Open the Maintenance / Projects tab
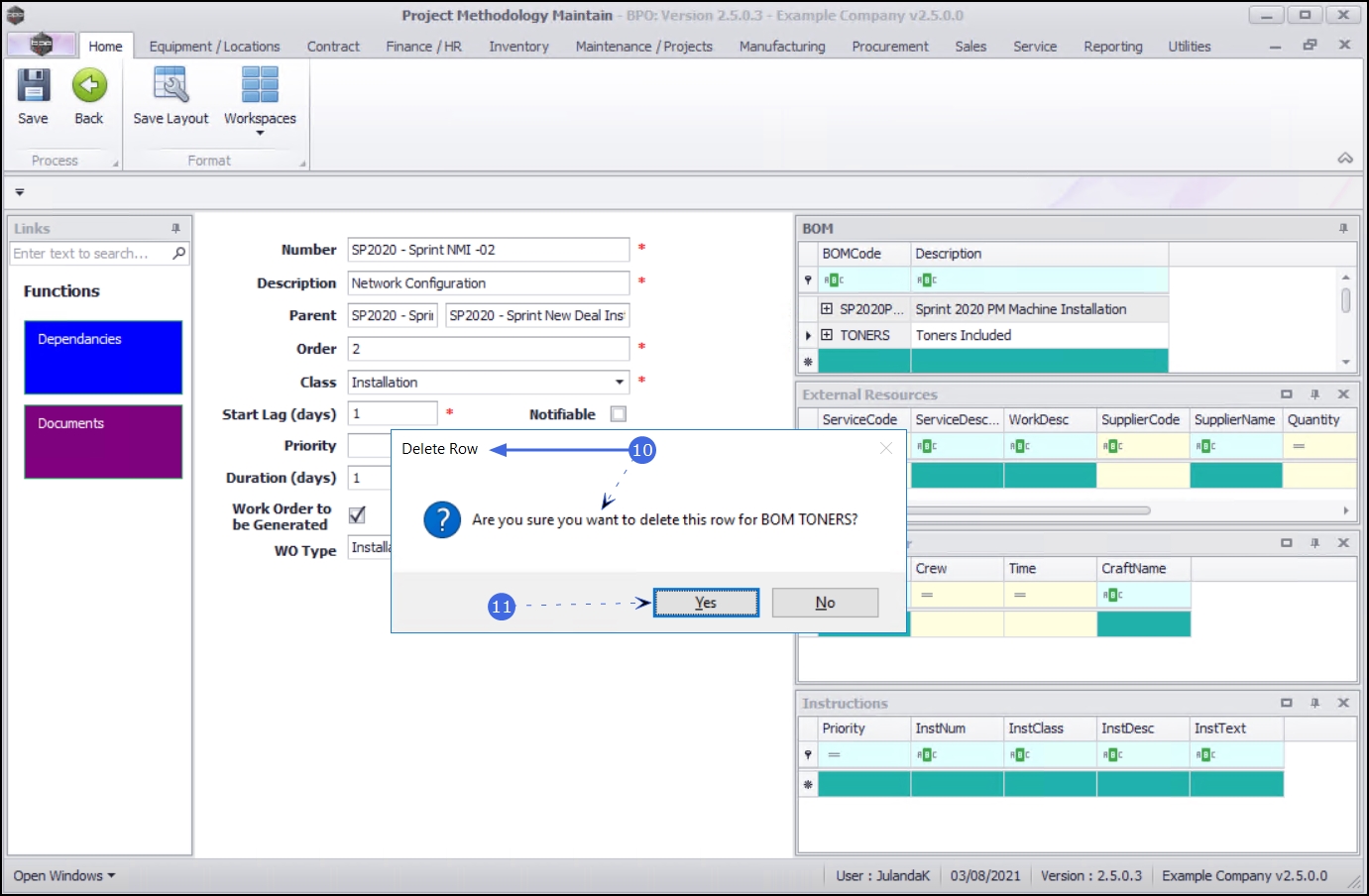This screenshot has height=896, width=1369. pos(643,47)
